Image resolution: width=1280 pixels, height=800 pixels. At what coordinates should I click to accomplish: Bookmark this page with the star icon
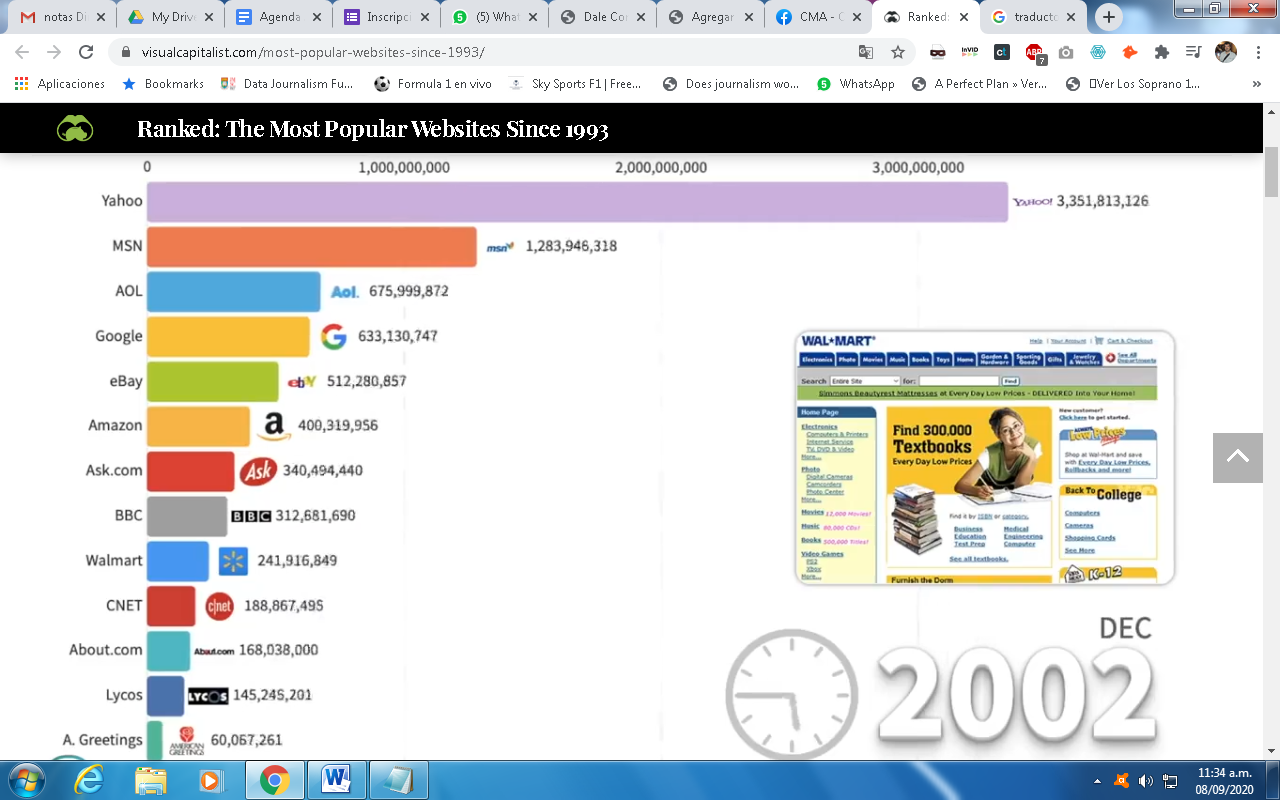click(x=898, y=52)
